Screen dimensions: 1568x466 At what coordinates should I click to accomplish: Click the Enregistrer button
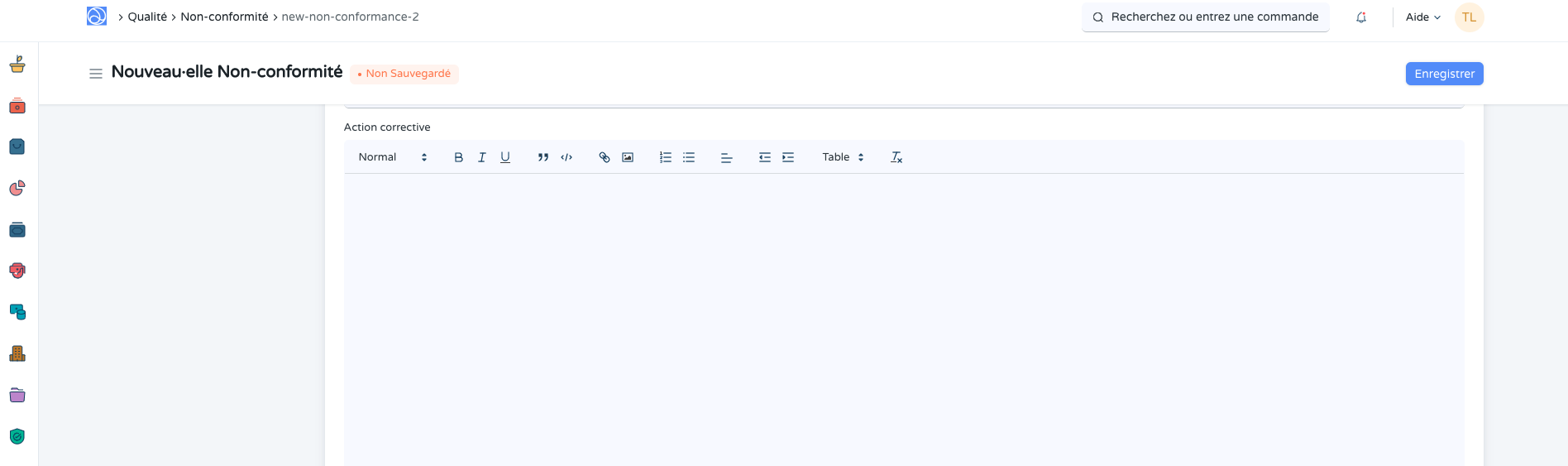click(1444, 74)
